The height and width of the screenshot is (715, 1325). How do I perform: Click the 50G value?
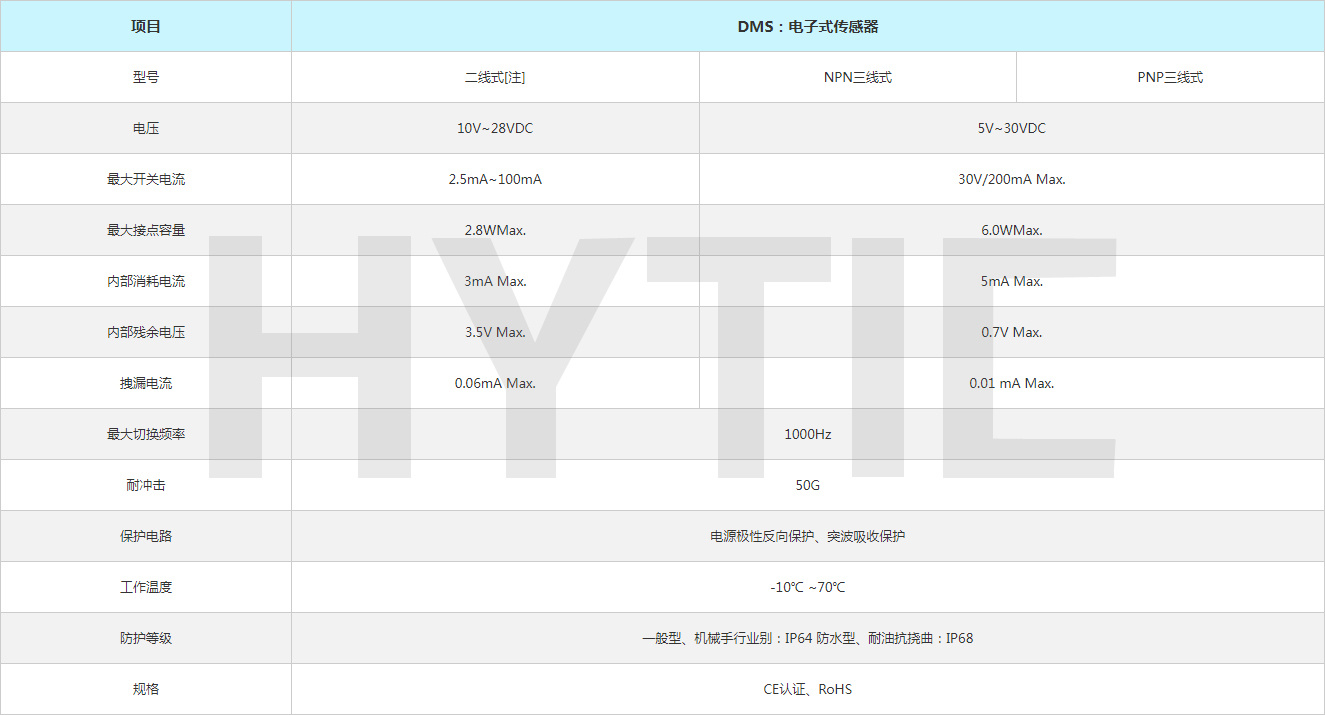(808, 485)
